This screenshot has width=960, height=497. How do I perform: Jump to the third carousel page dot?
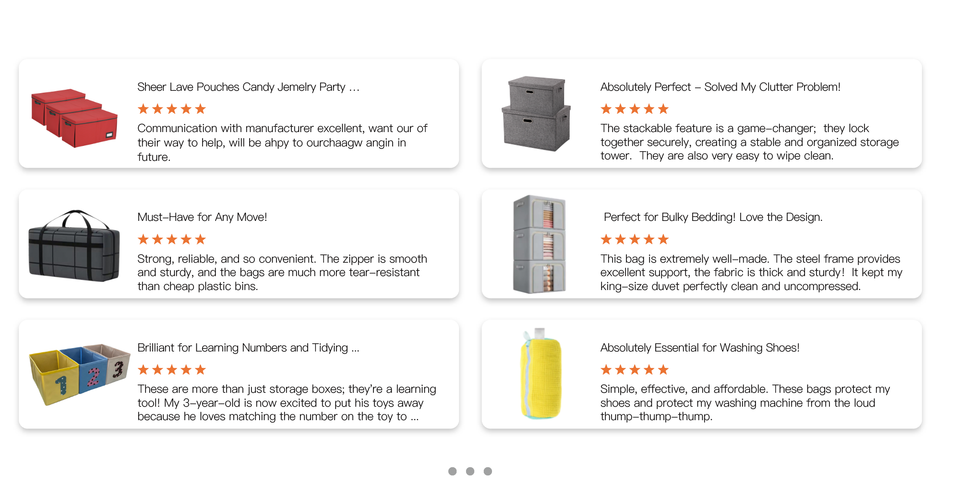(488, 471)
